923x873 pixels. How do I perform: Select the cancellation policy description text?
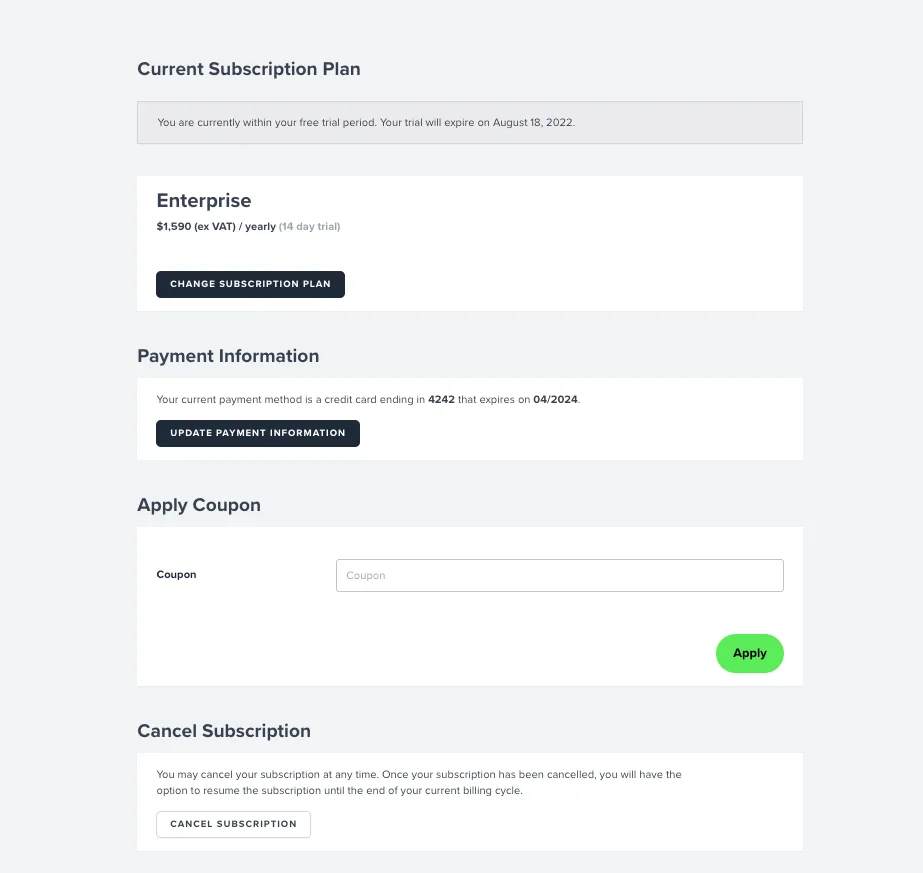pyautogui.click(x=417, y=782)
